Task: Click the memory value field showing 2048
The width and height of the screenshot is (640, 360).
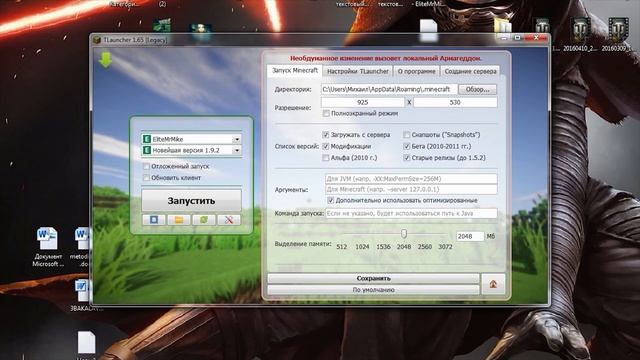Action: click(x=470, y=236)
